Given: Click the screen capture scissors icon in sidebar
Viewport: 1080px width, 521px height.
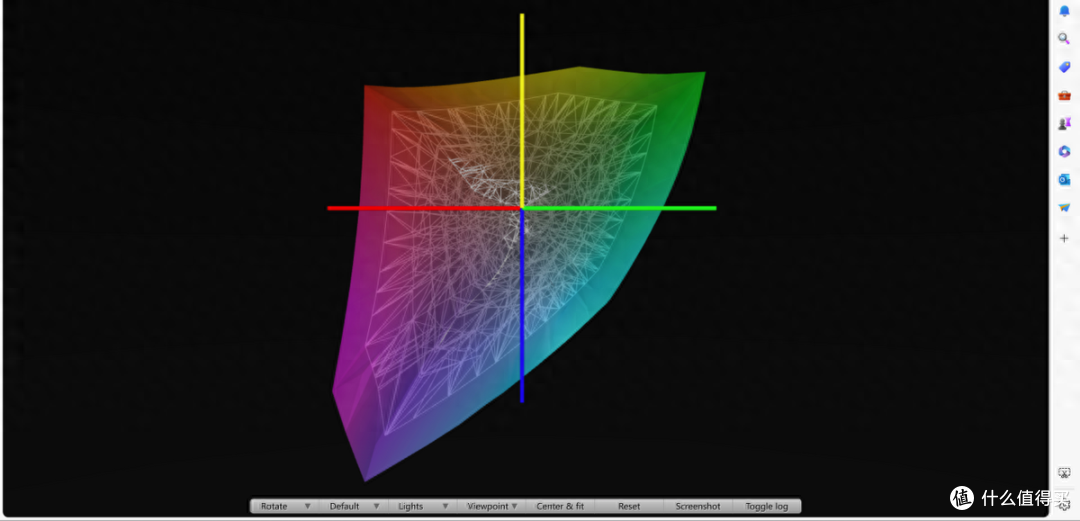Looking at the screenshot, I should tap(1064, 473).
